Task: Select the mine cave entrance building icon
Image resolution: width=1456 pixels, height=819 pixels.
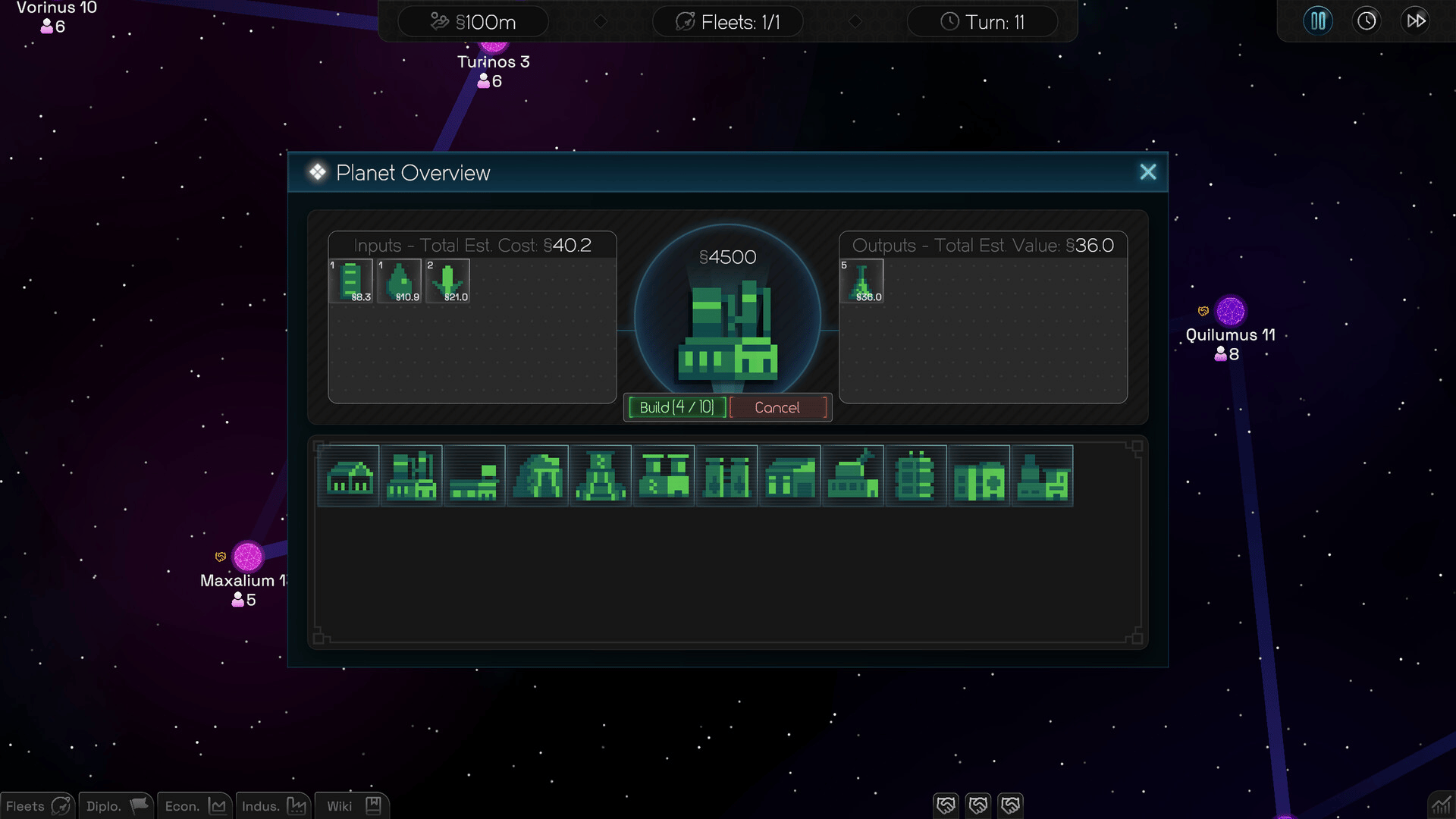Action: click(x=538, y=476)
